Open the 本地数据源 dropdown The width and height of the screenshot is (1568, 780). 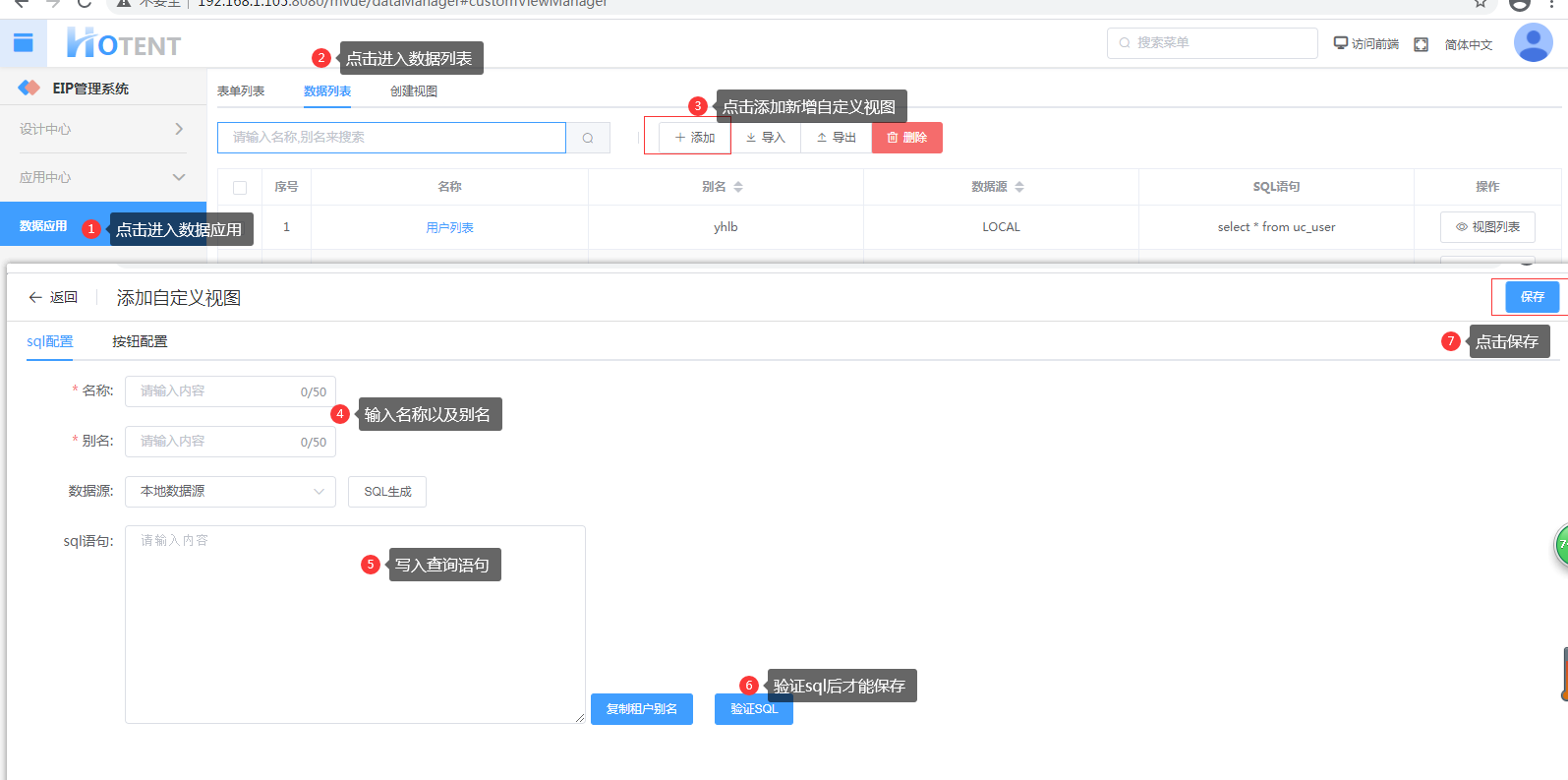(x=230, y=492)
